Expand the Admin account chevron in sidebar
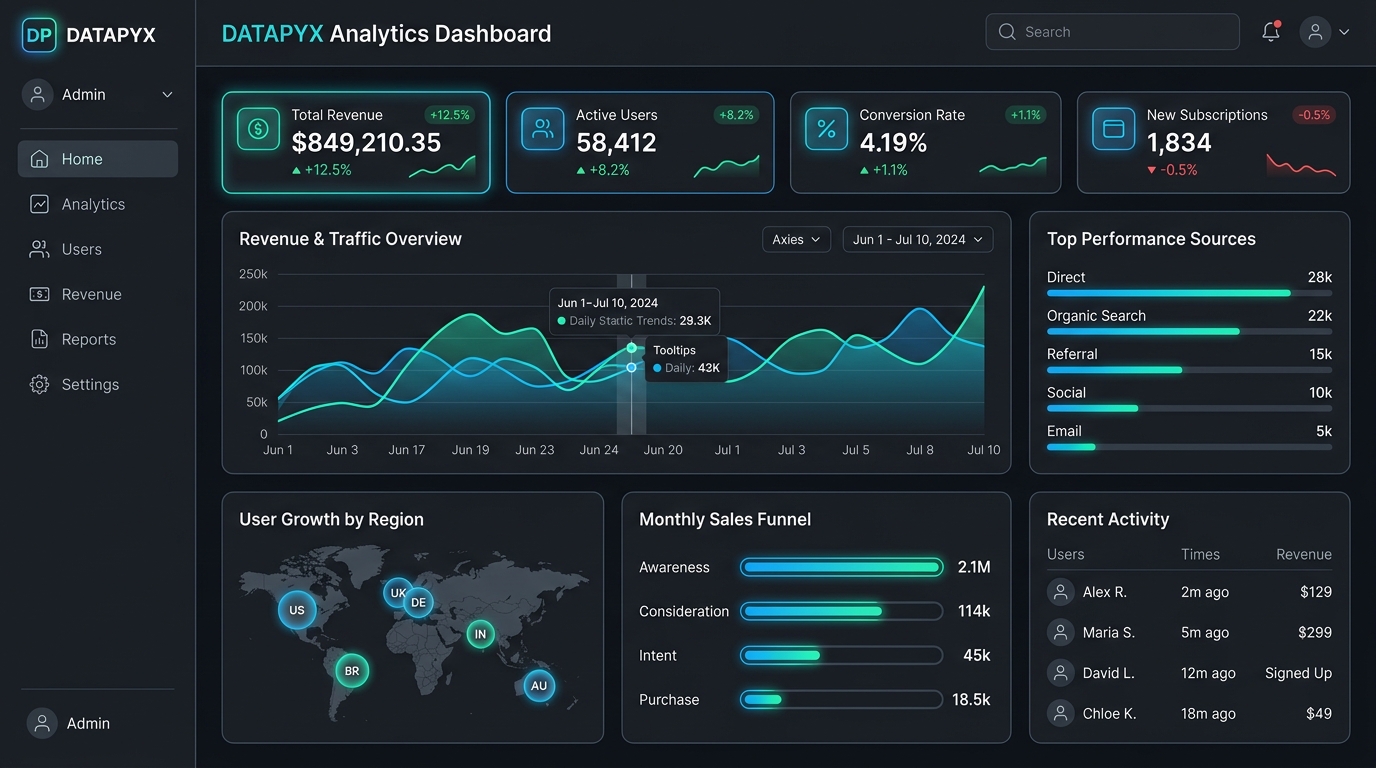The image size is (1376, 768). point(167,94)
